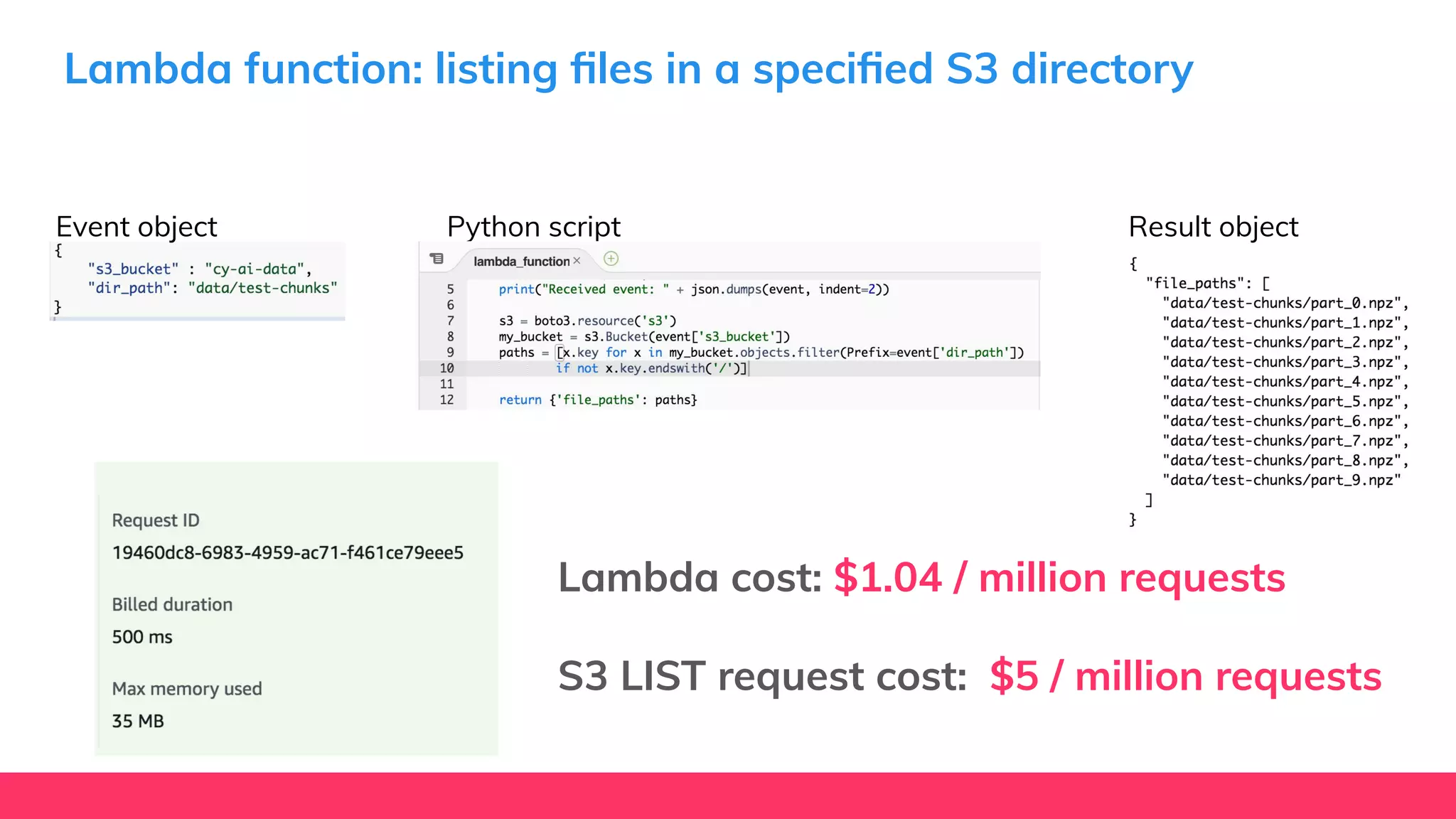Screen dimensions: 1456x819
Task: Click the "data/test-chunks" value
Action: point(262,288)
